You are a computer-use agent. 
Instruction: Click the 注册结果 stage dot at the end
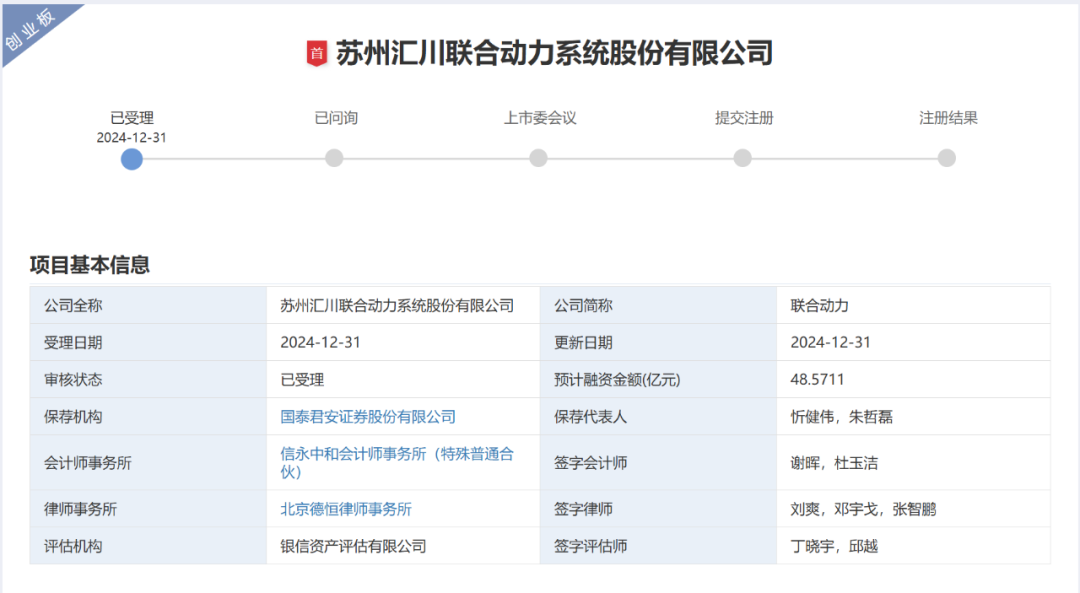pyautogui.click(x=945, y=158)
